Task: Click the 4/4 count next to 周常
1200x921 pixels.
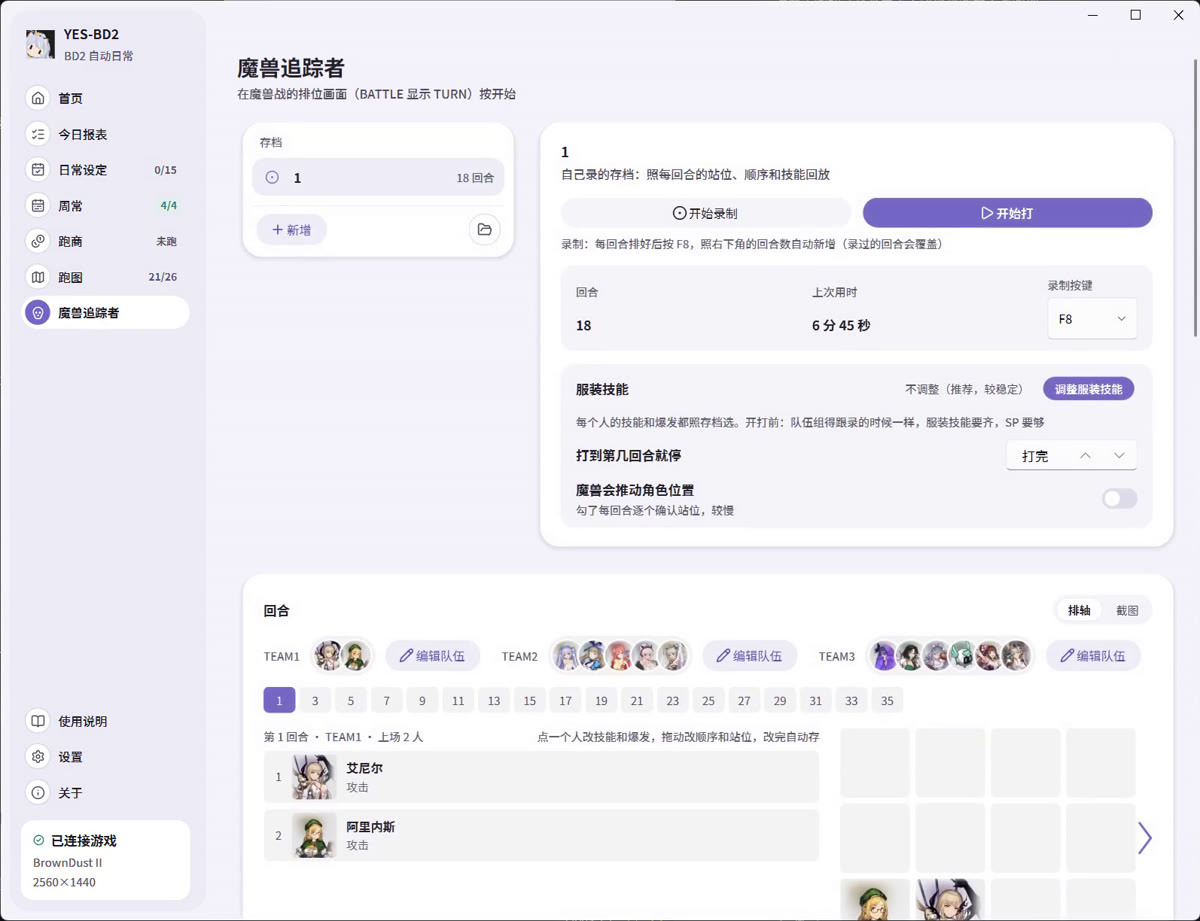Action: (168, 205)
